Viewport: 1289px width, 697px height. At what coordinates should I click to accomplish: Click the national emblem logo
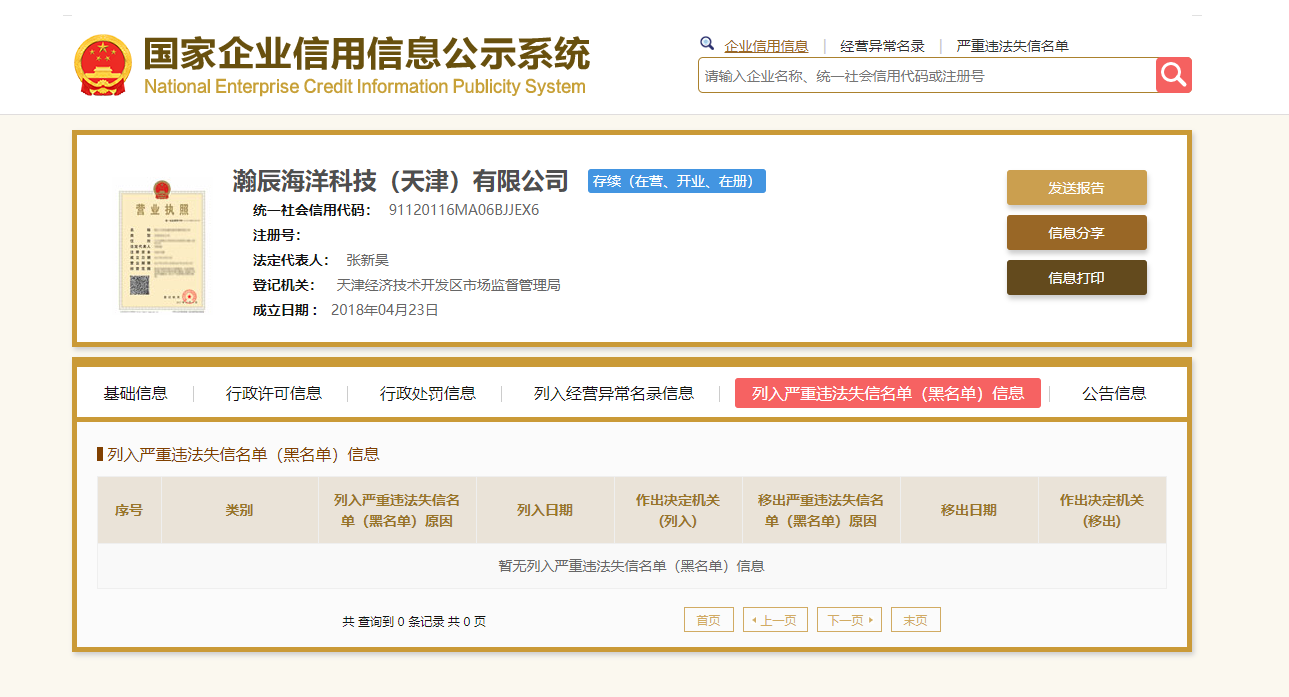(103, 66)
